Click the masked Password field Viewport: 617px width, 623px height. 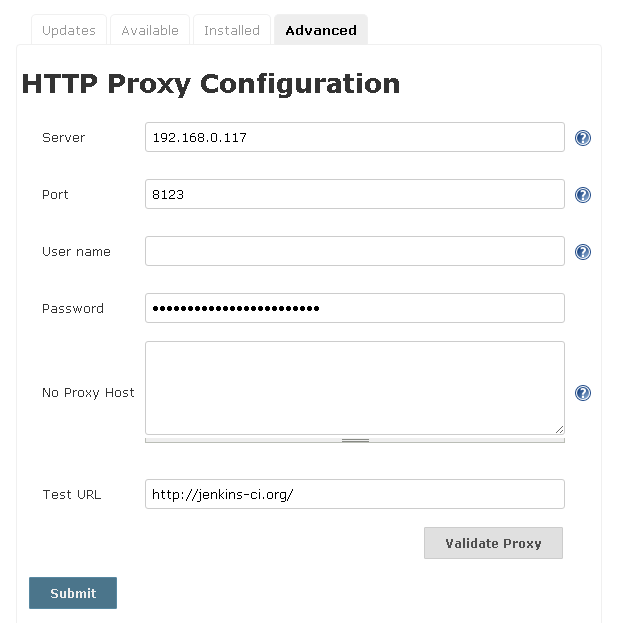click(355, 308)
